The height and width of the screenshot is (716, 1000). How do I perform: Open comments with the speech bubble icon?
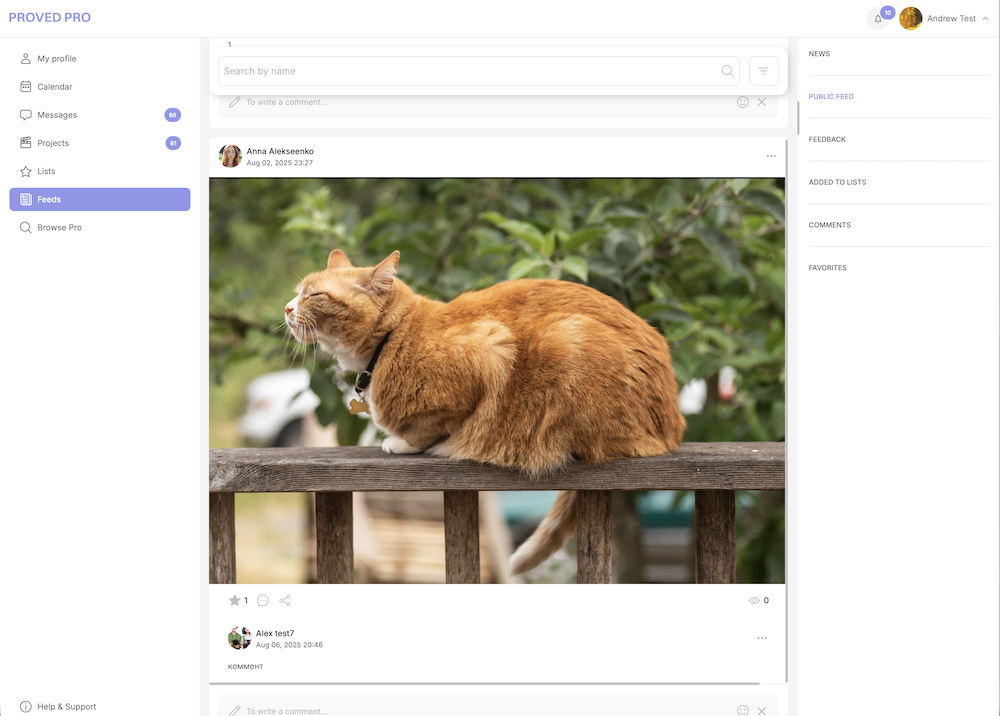point(263,601)
